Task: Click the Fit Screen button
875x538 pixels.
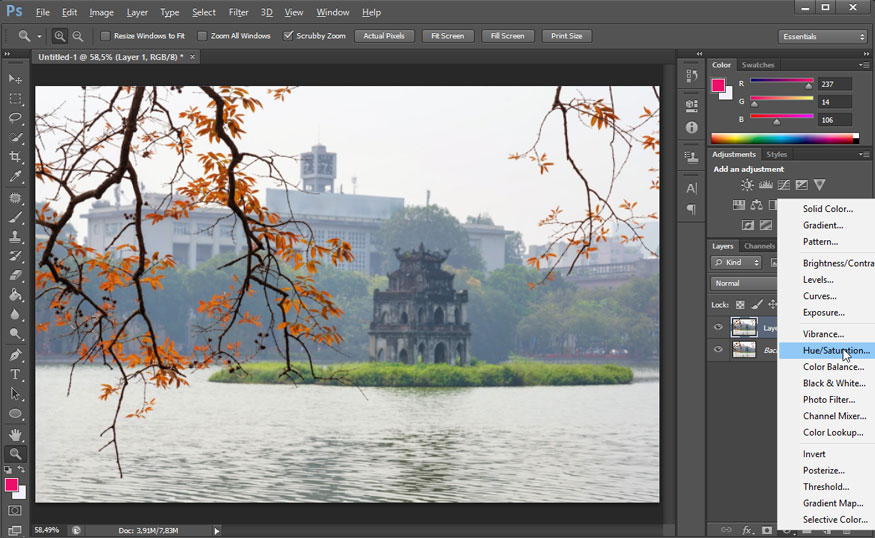Action: coord(446,36)
